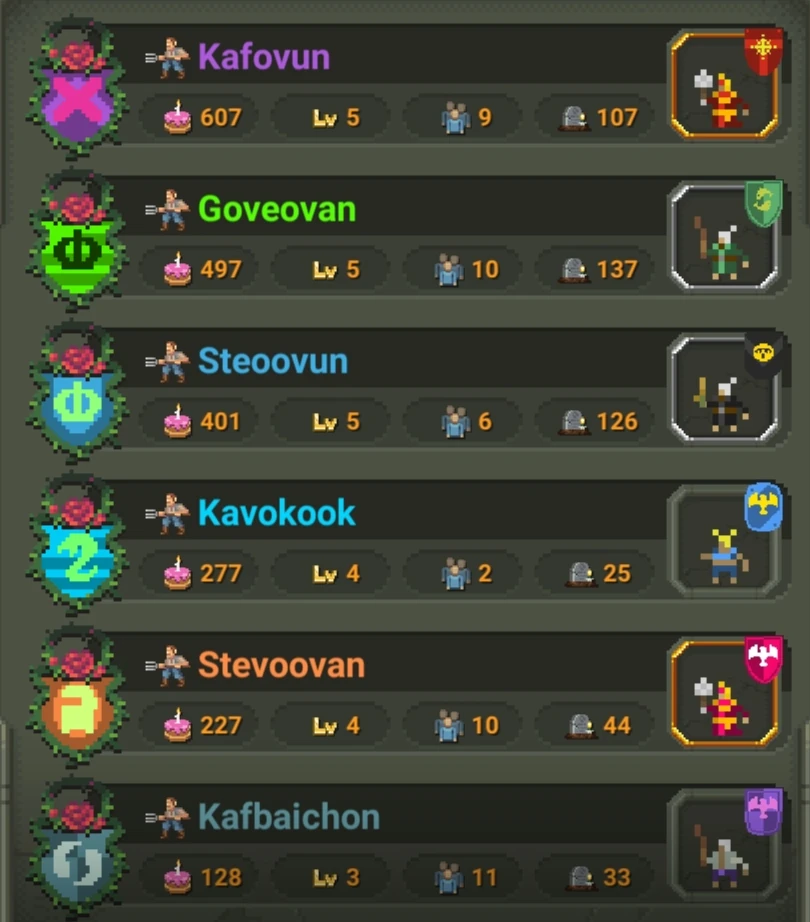Click the Kafovun player name
This screenshot has width=810, height=922.
point(264,57)
